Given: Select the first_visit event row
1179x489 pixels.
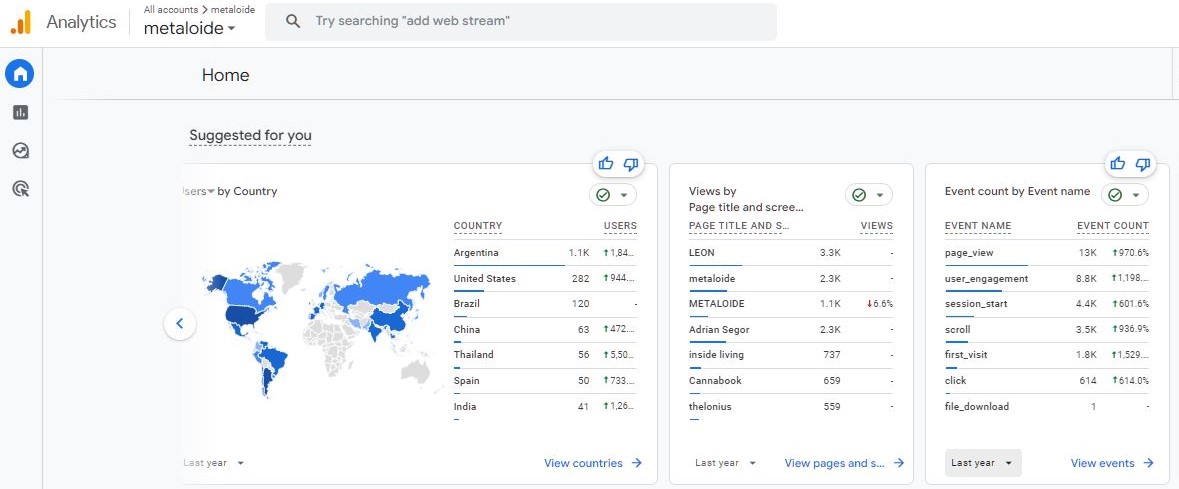Looking at the screenshot, I should [1047, 355].
